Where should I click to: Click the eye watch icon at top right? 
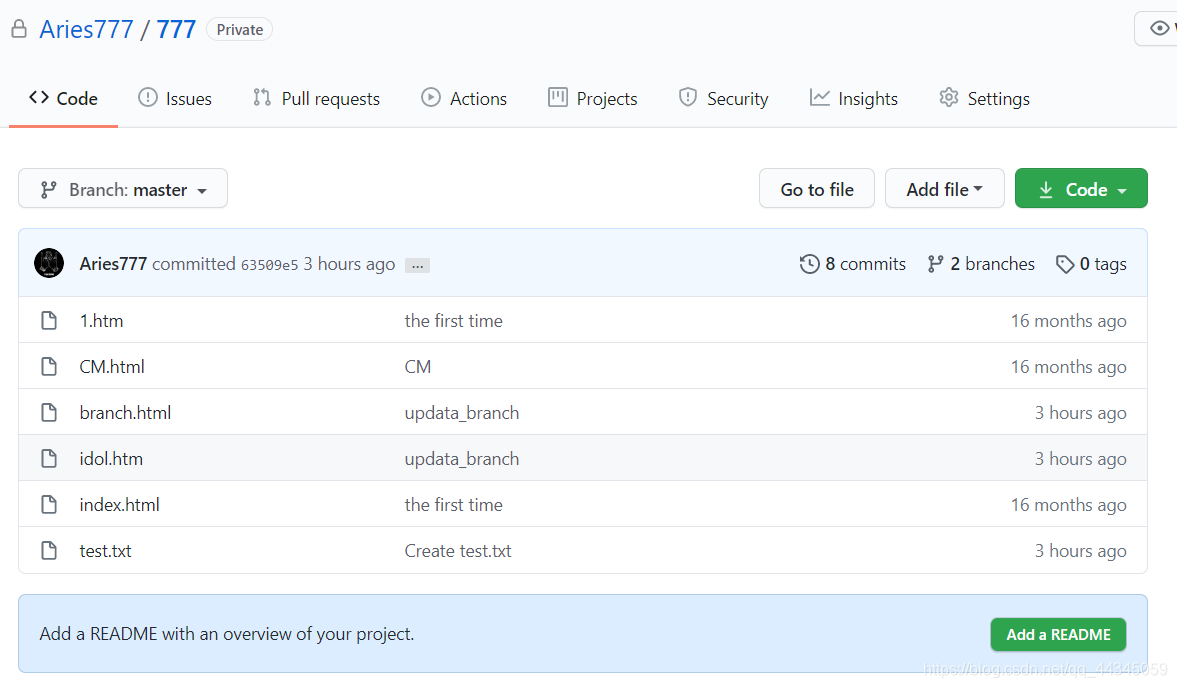point(1160,29)
